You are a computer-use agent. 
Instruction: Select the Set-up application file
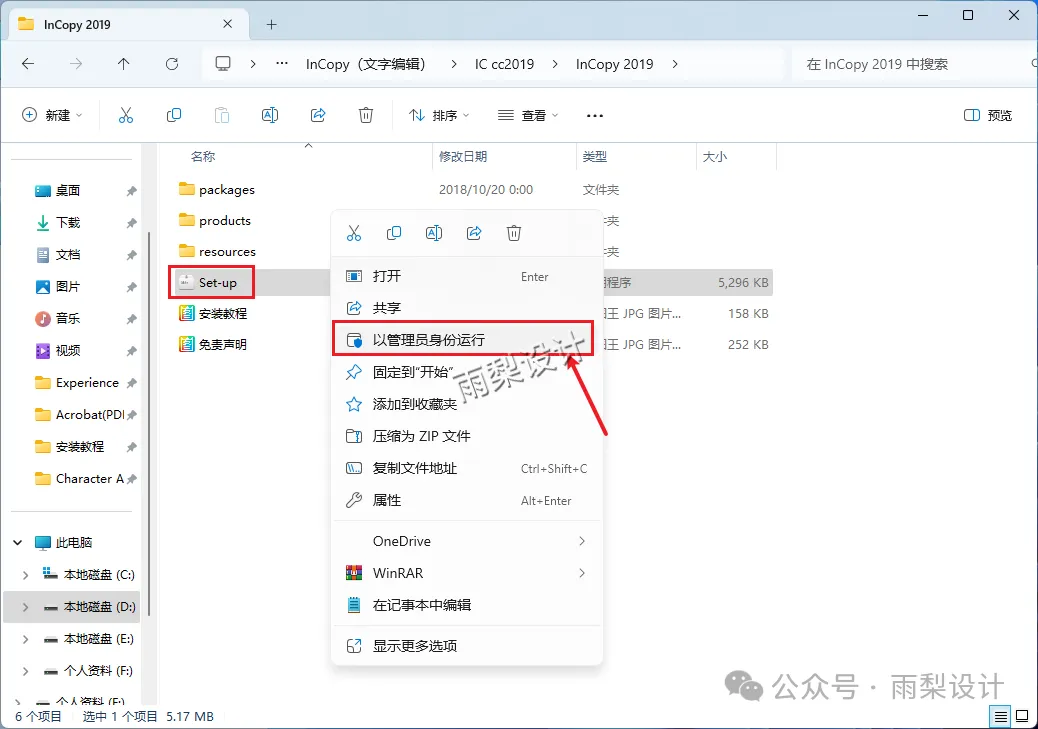pyautogui.click(x=211, y=283)
